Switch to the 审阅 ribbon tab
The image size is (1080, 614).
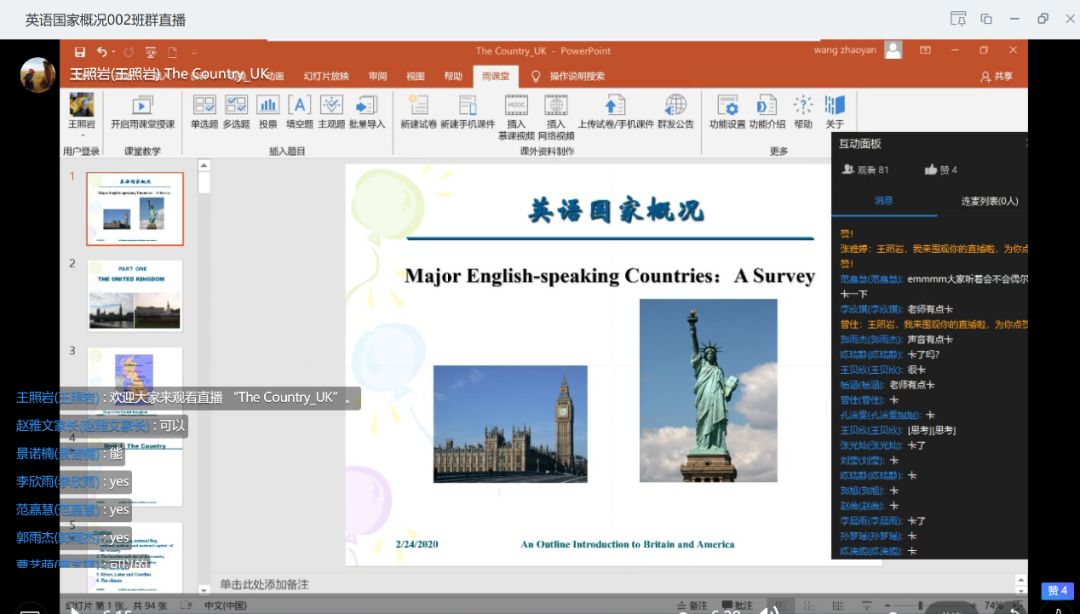377,76
